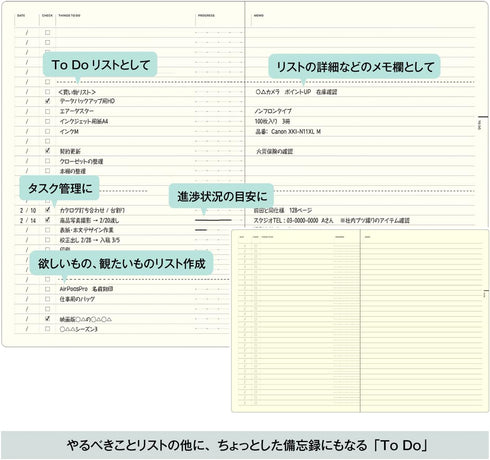The image size is (490, 460).
Task: Check the AirPodsPro checkbox
Action: (47, 289)
